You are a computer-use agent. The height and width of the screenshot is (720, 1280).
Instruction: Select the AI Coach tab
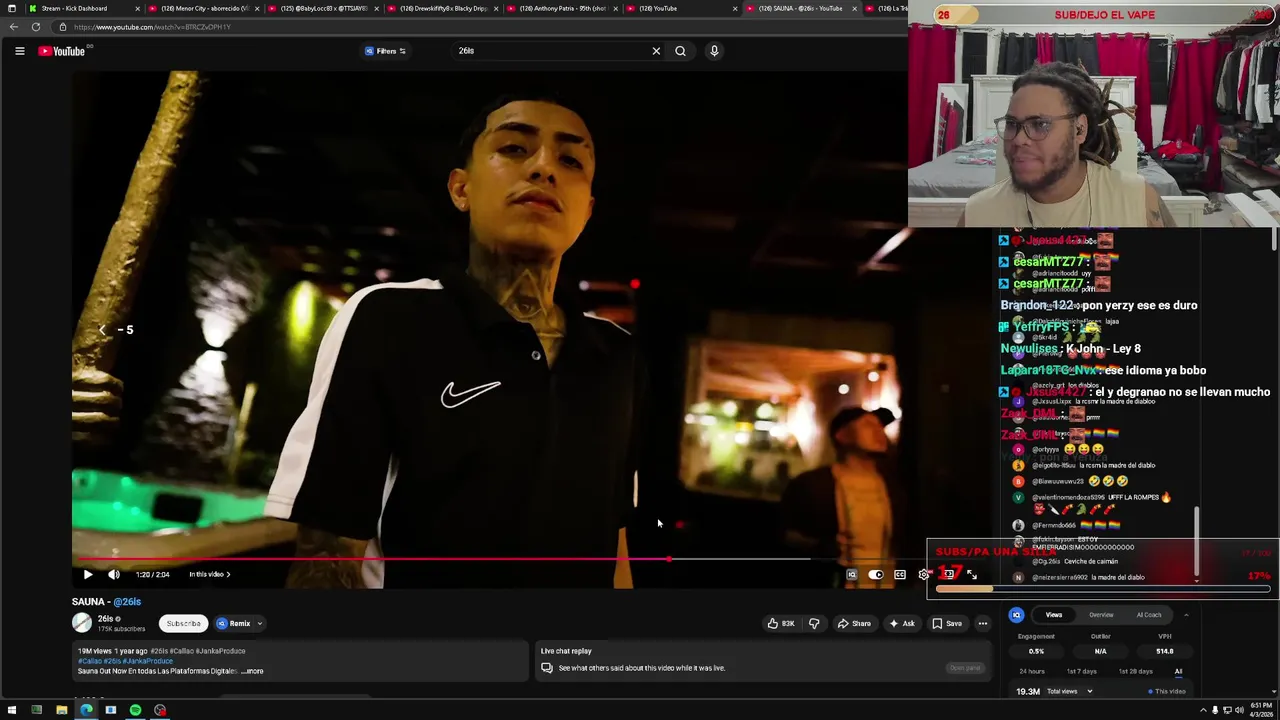[1149, 615]
